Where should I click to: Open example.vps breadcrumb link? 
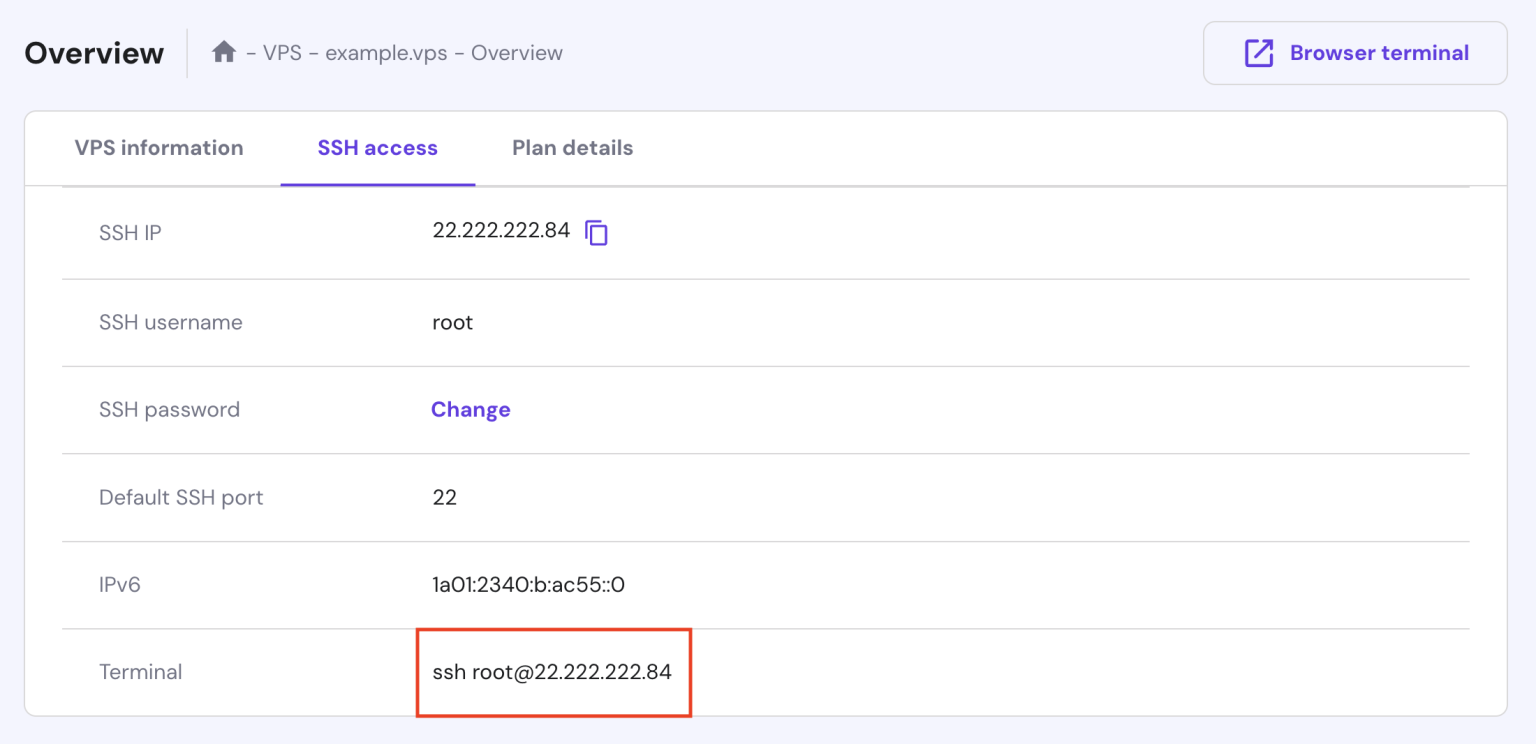click(386, 53)
